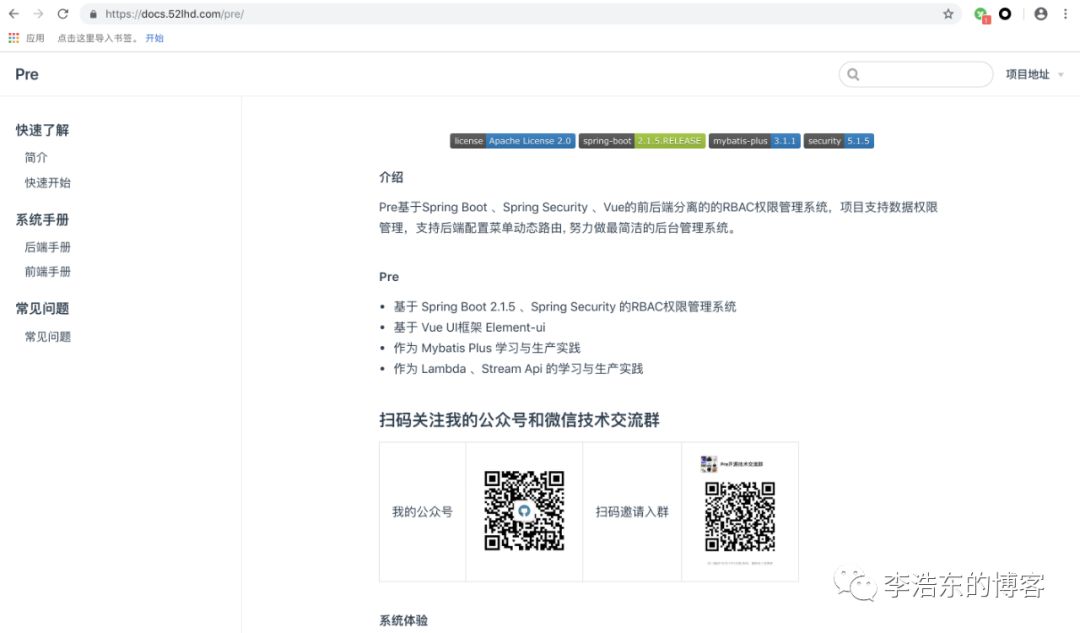Bookmark this page with the star icon
Viewport: 1080px width, 633px height.
coord(948,14)
